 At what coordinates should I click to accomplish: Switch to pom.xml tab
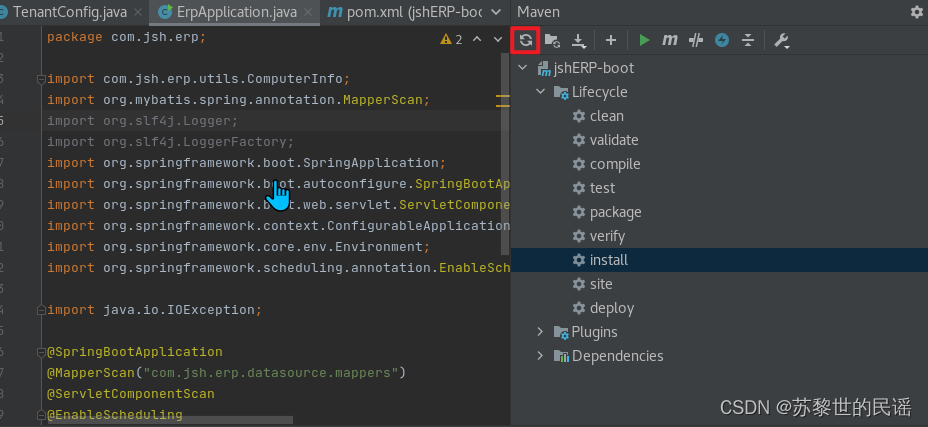406,12
